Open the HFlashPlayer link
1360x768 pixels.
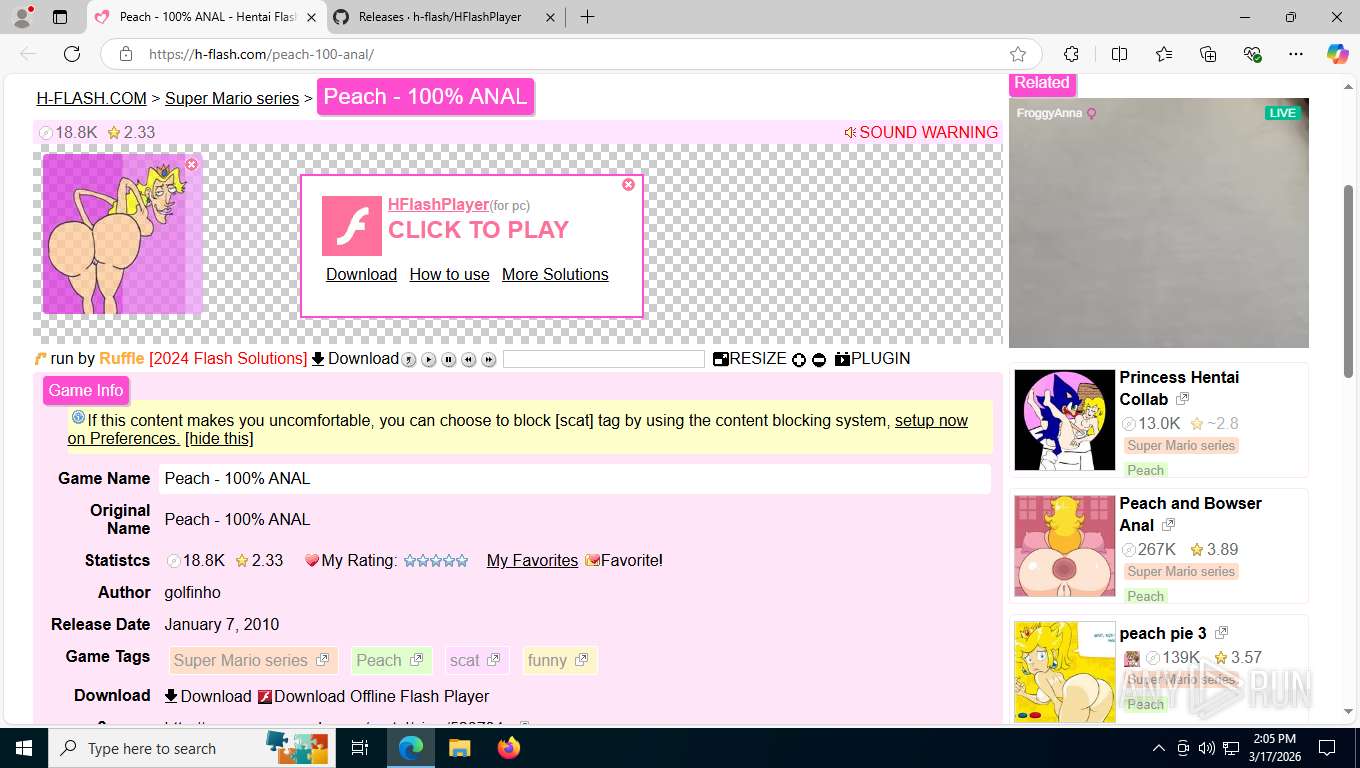[438, 204]
